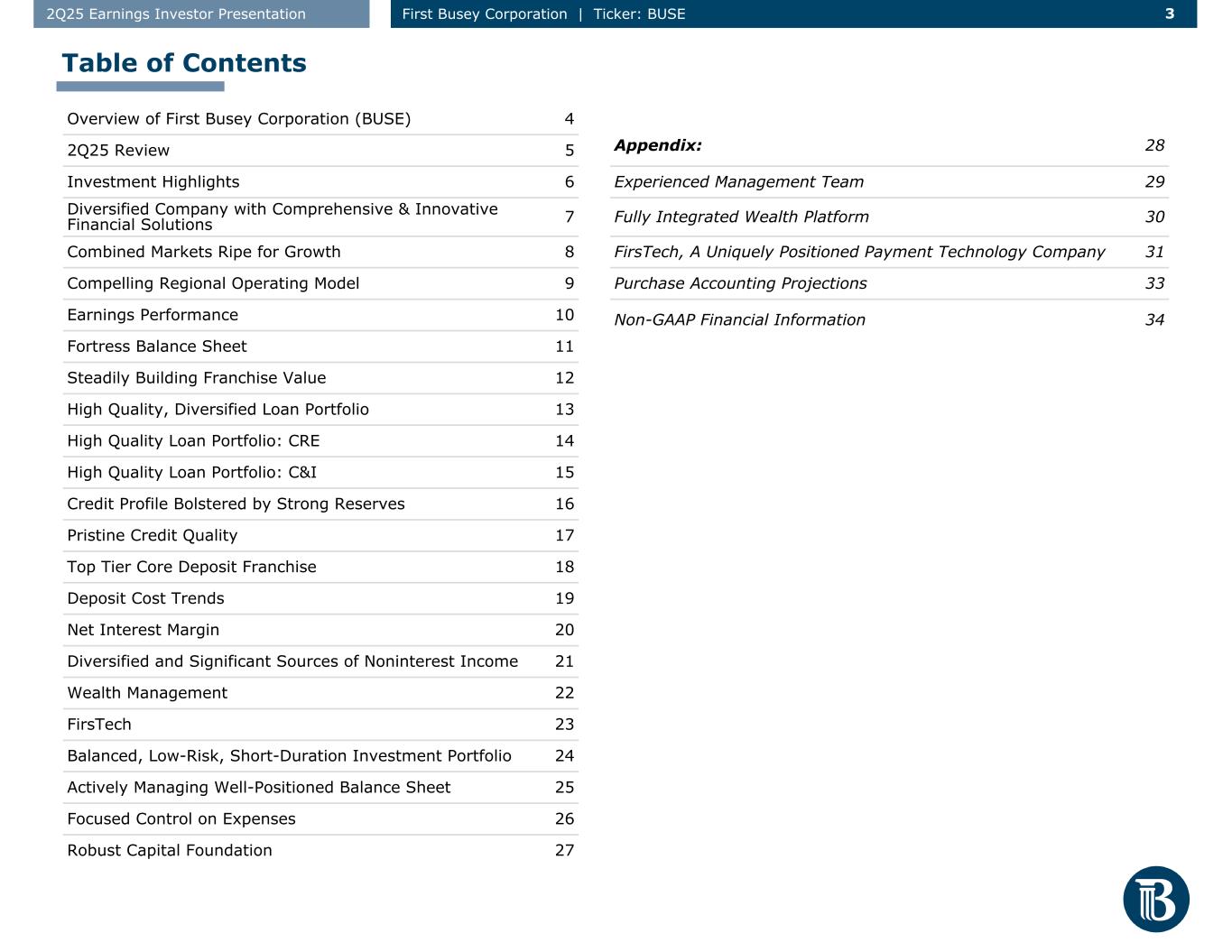Click the "Earnings Performance" entry
The width and height of the screenshot is (1232, 952).
(153, 315)
